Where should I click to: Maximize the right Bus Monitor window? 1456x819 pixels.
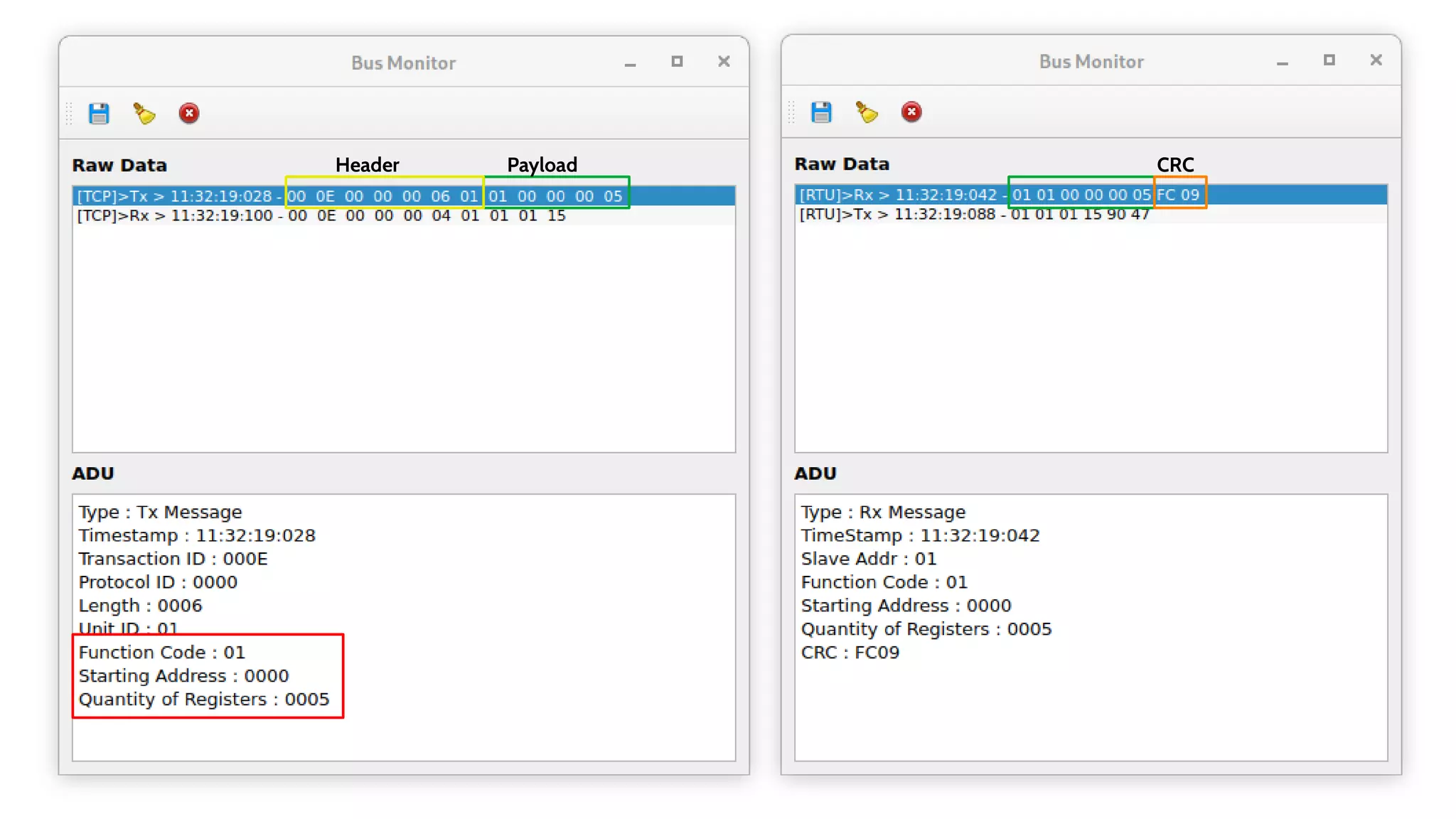pos(1329,60)
